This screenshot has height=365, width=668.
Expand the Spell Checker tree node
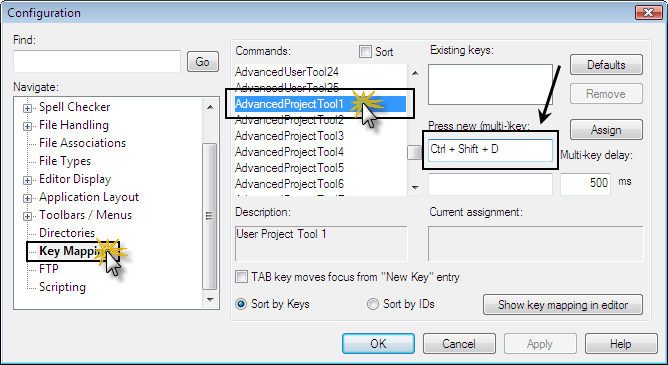(27, 108)
